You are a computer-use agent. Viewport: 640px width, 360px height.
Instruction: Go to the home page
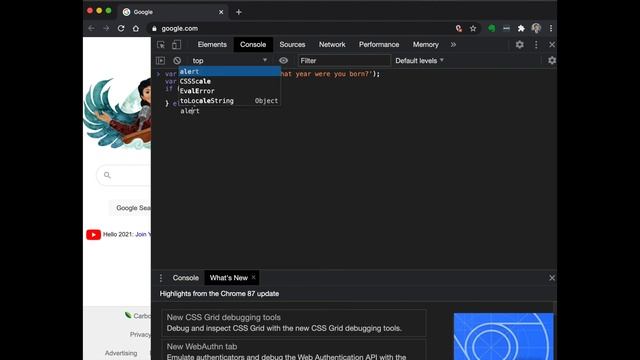(x=136, y=28)
